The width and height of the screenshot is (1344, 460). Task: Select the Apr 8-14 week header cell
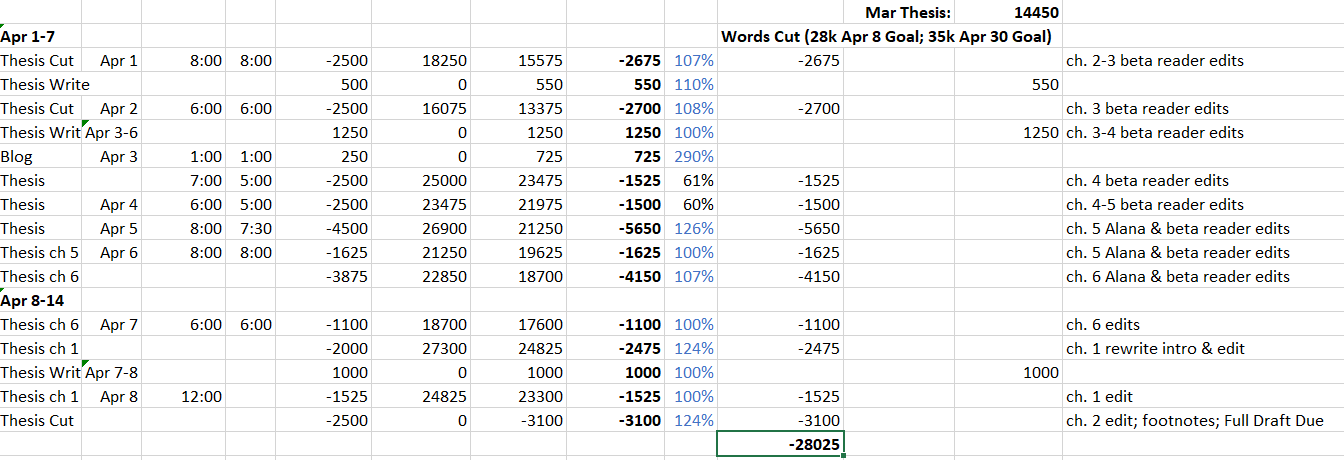32,300
